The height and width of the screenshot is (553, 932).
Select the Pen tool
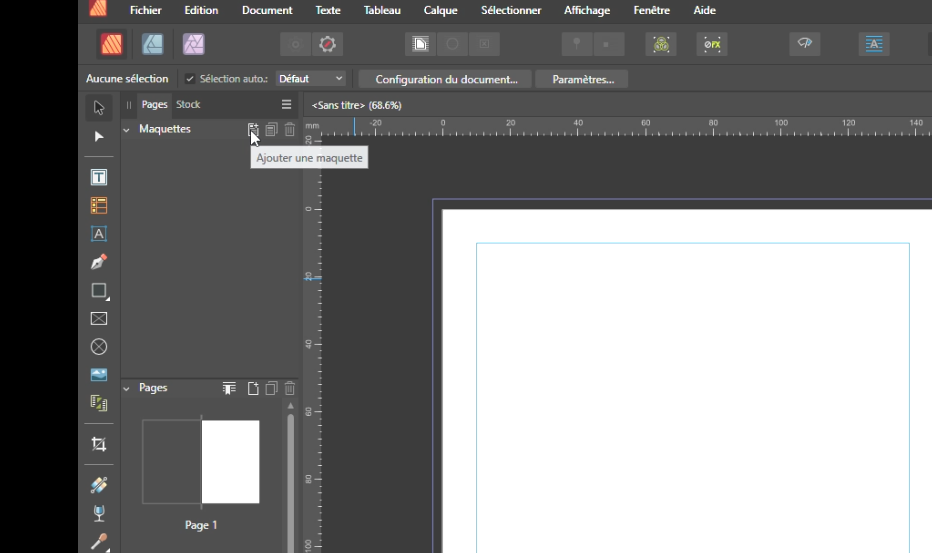point(99,262)
